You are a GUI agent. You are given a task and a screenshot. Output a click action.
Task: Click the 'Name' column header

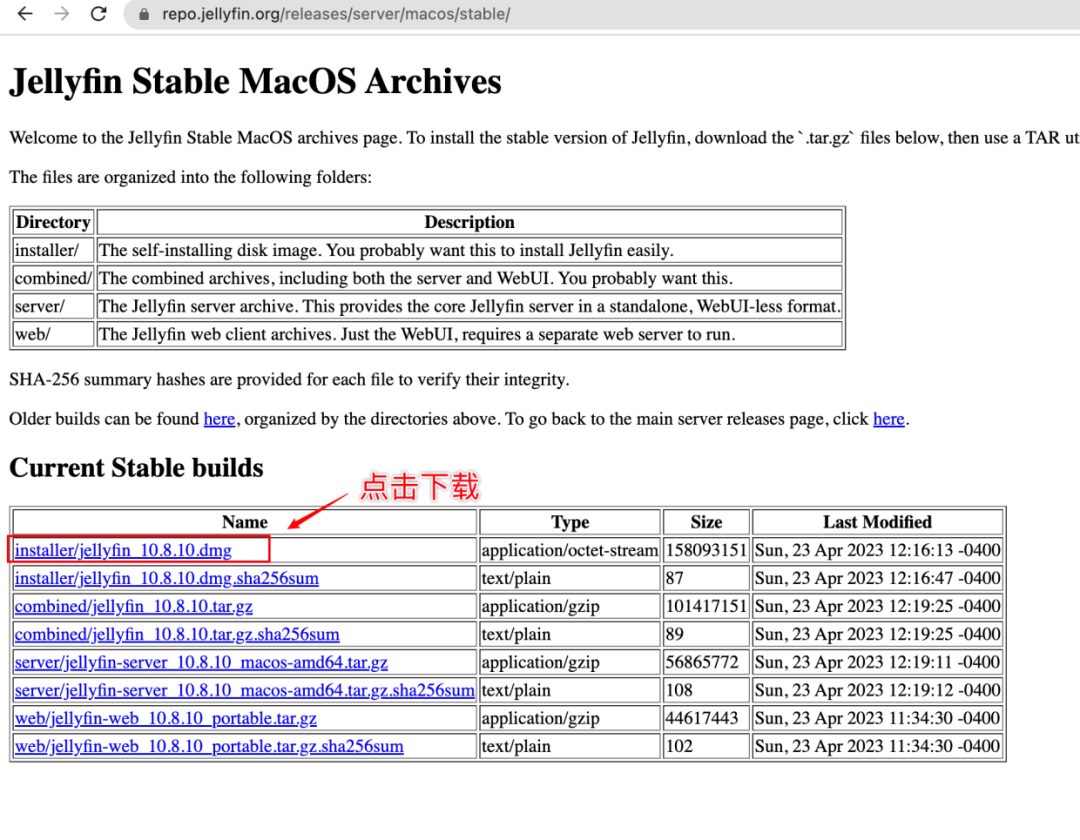point(245,522)
